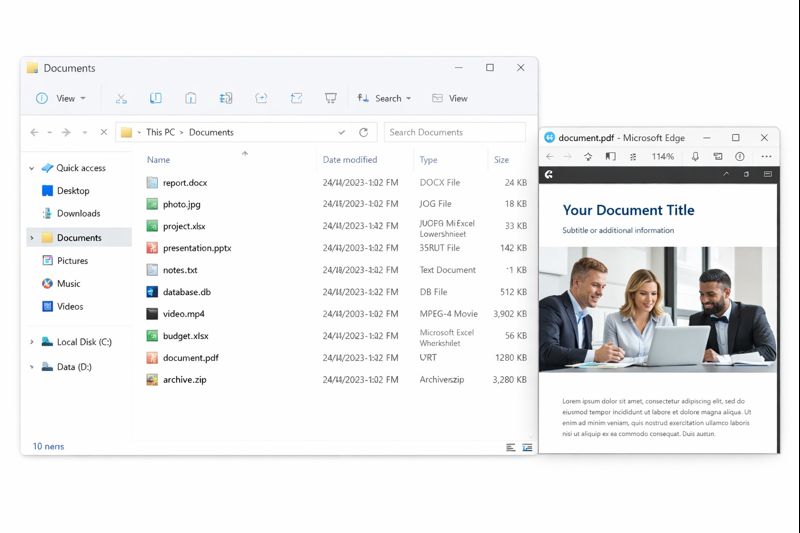The height and width of the screenshot is (533, 800).
Task: Sort files by the Date modified column
Action: 349,160
